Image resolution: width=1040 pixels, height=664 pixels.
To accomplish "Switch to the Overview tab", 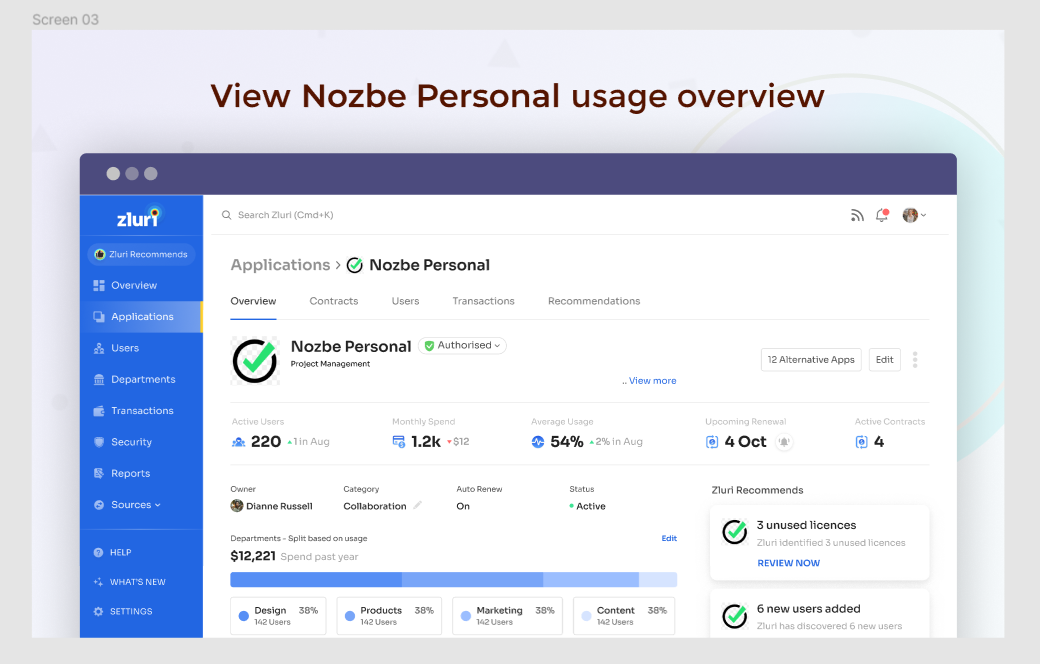I will click(253, 301).
